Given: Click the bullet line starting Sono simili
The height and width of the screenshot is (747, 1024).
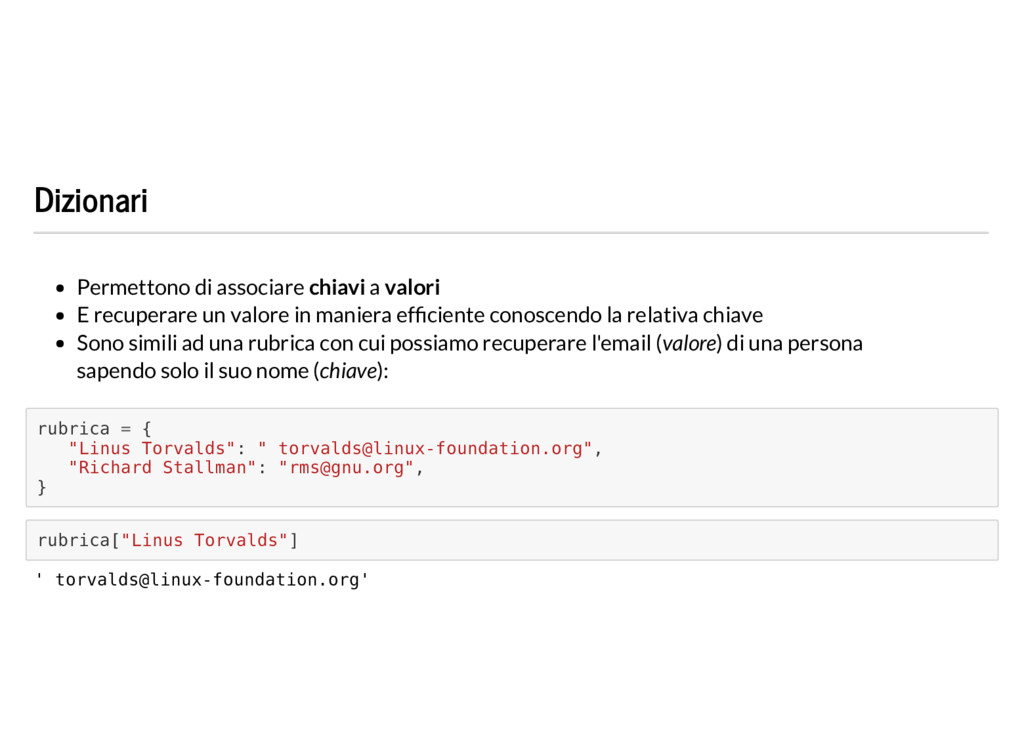Looking at the screenshot, I should tap(470, 343).
